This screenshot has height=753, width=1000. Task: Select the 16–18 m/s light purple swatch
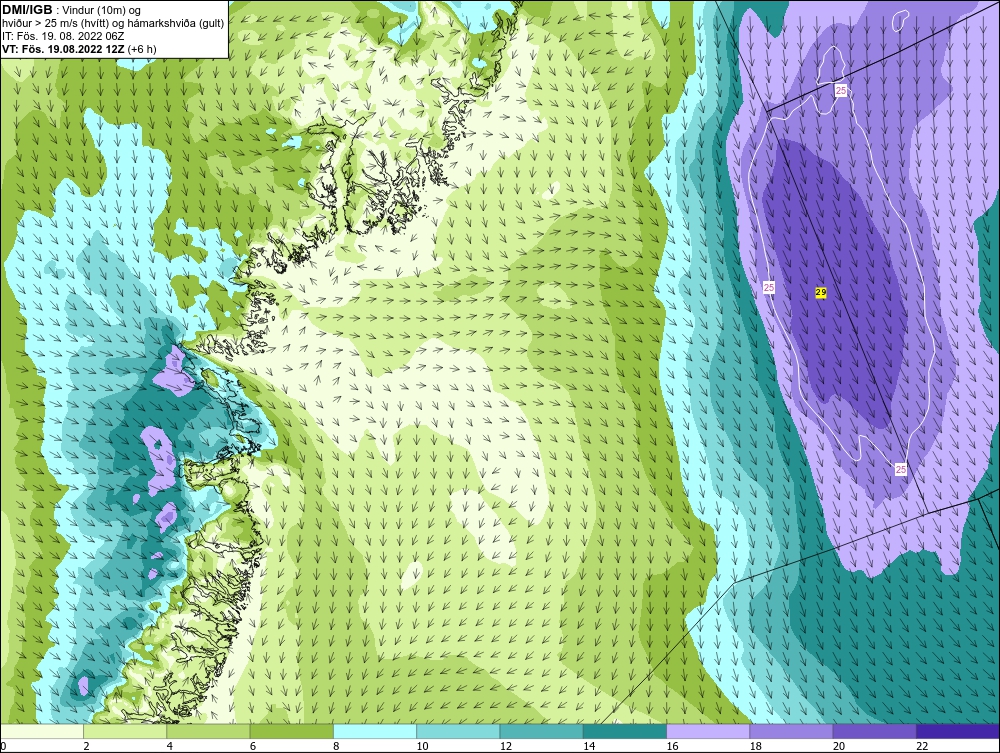708,731
